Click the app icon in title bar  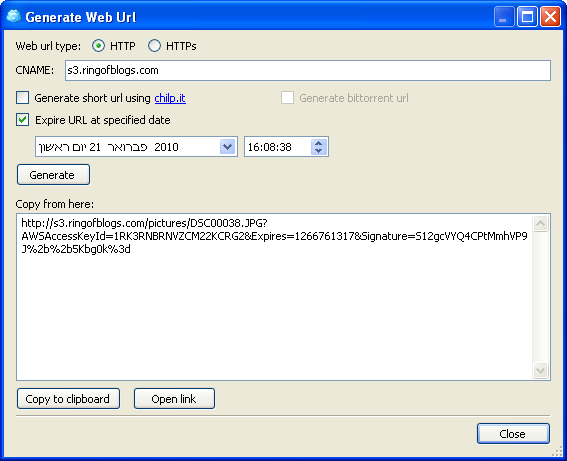[x=14, y=17]
